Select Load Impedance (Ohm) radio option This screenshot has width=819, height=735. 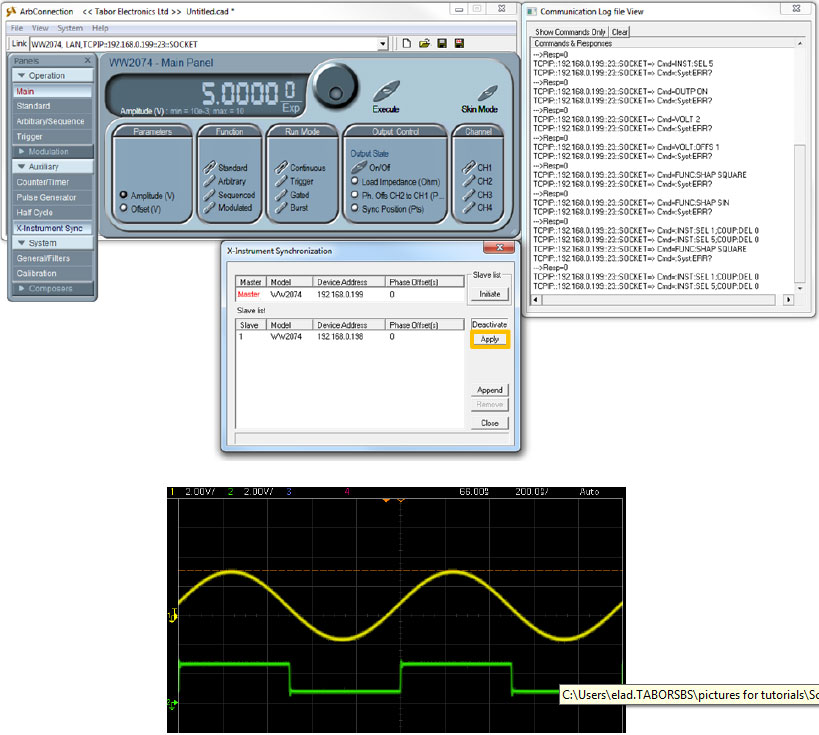pos(354,182)
